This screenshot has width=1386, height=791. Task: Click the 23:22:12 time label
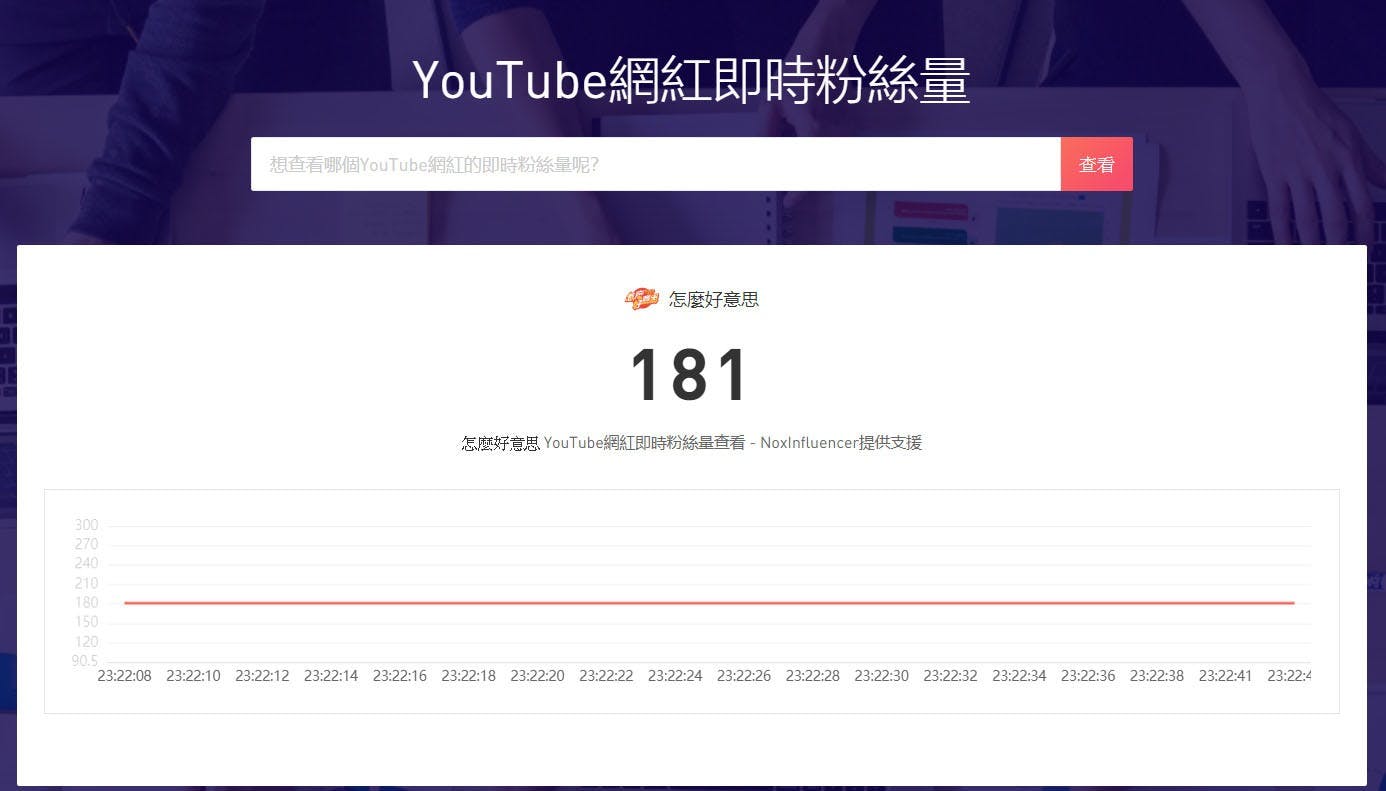point(262,676)
